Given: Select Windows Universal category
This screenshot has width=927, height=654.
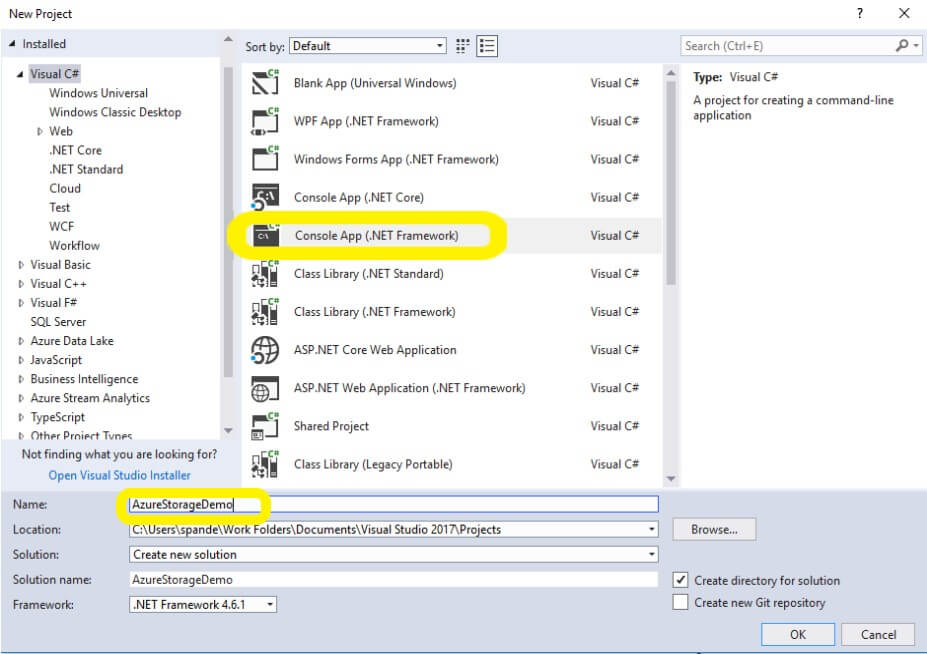Looking at the screenshot, I should pyautogui.click(x=98, y=93).
